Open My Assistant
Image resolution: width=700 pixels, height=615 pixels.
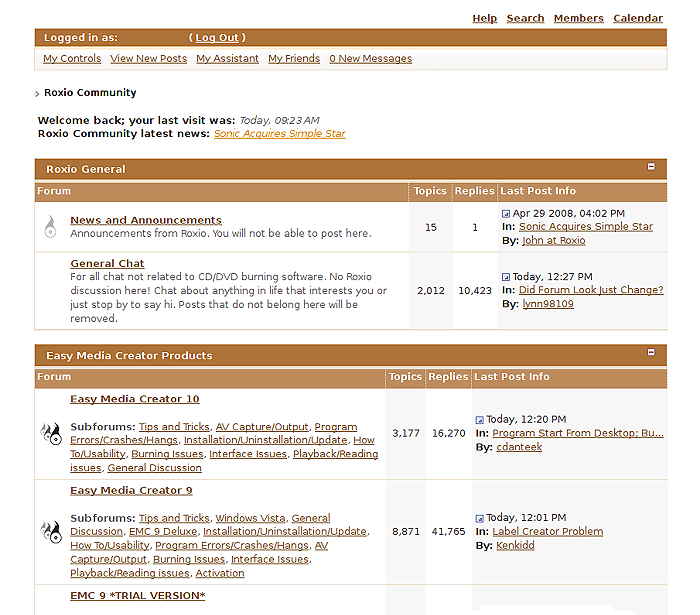click(x=227, y=58)
